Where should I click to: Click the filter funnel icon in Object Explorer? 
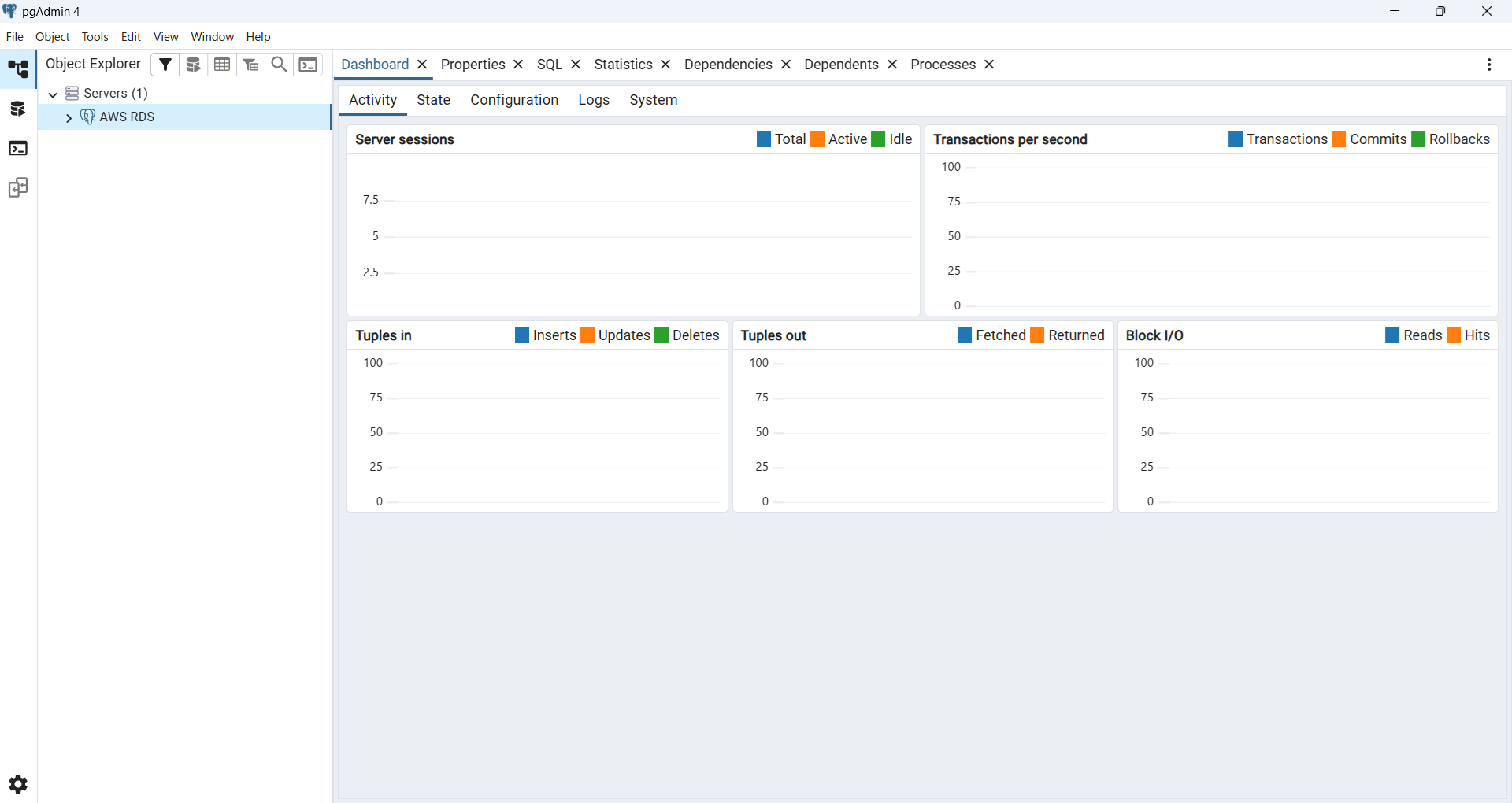pyautogui.click(x=165, y=65)
